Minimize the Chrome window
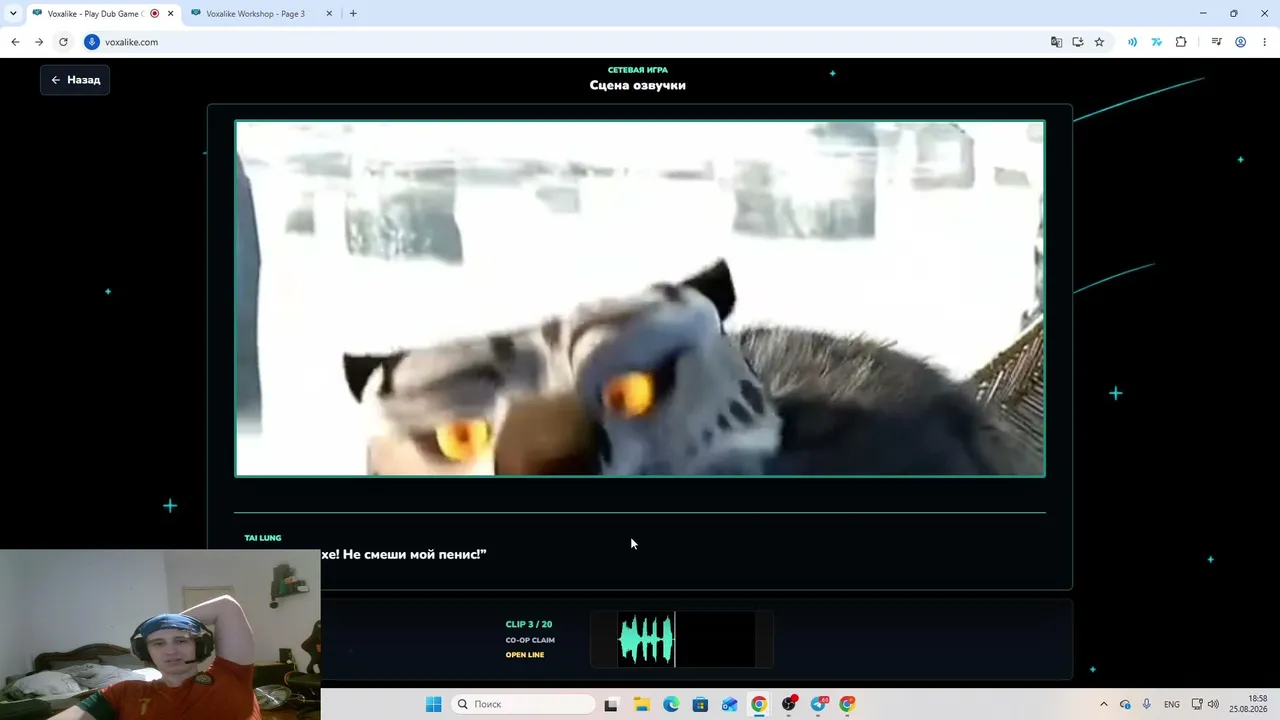Screen dimensions: 1280x720 pos(1203,13)
